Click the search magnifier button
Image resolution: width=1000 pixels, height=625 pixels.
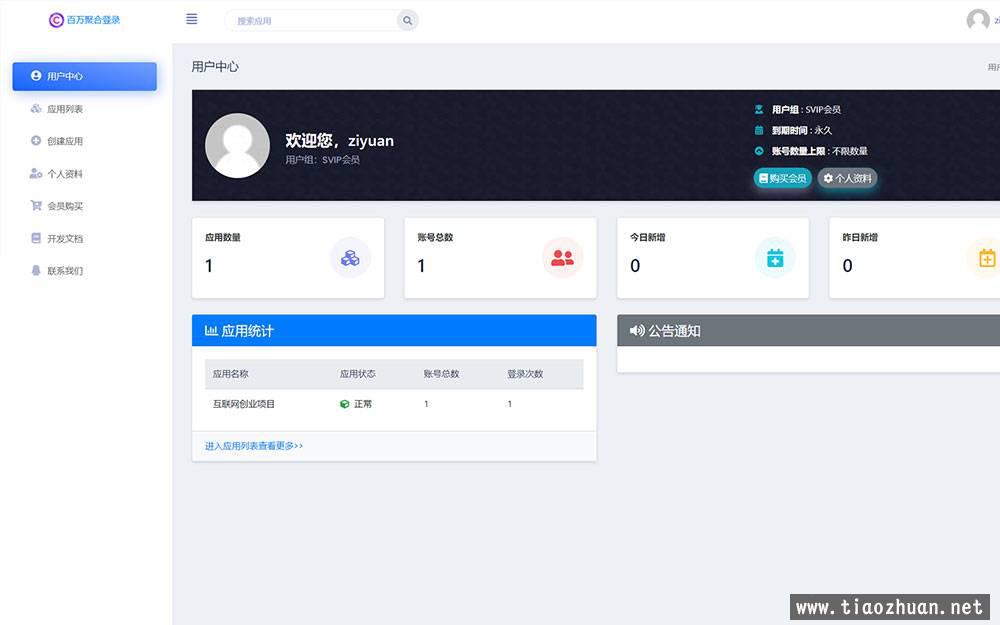[x=407, y=20]
